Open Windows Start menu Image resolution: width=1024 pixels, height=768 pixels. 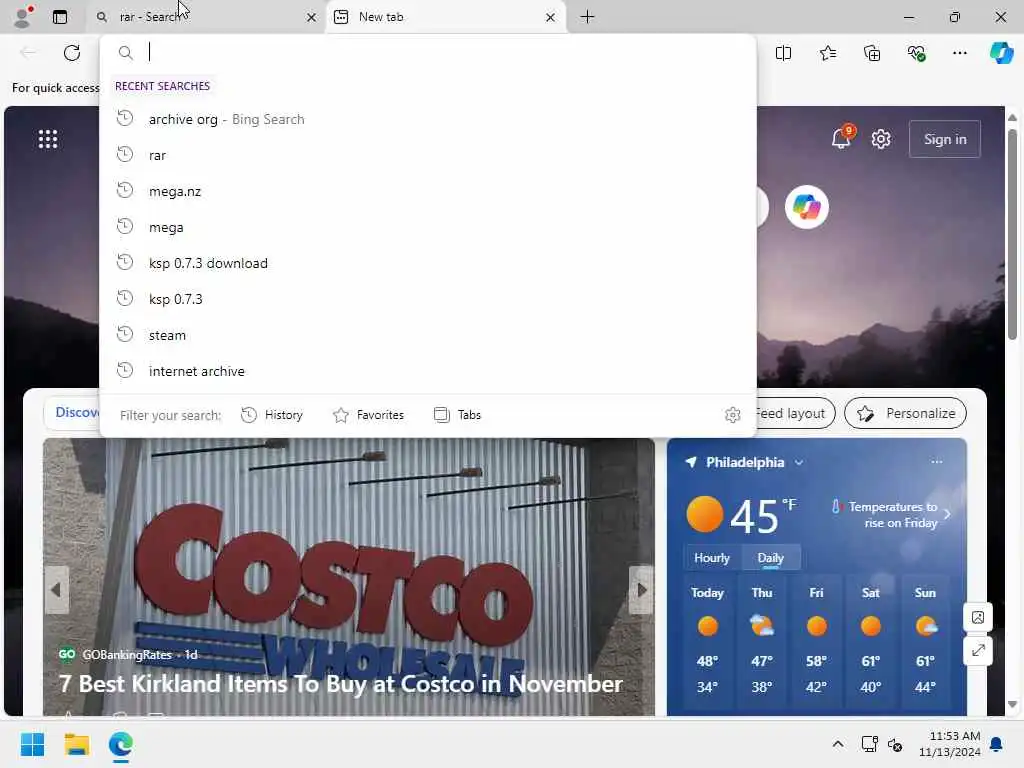tap(32, 744)
